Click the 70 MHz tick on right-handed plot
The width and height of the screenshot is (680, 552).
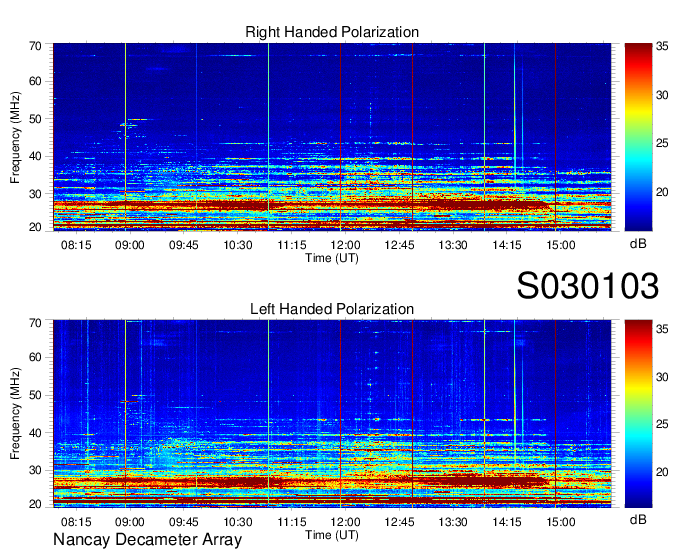pyautogui.click(x=35, y=46)
